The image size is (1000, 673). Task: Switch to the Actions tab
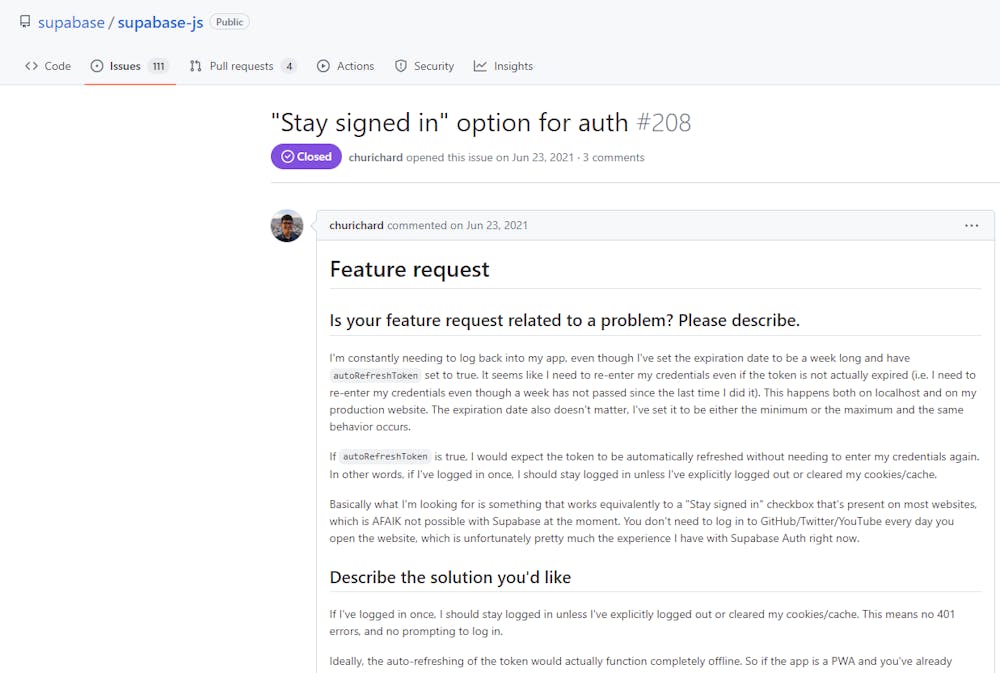pos(355,66)
